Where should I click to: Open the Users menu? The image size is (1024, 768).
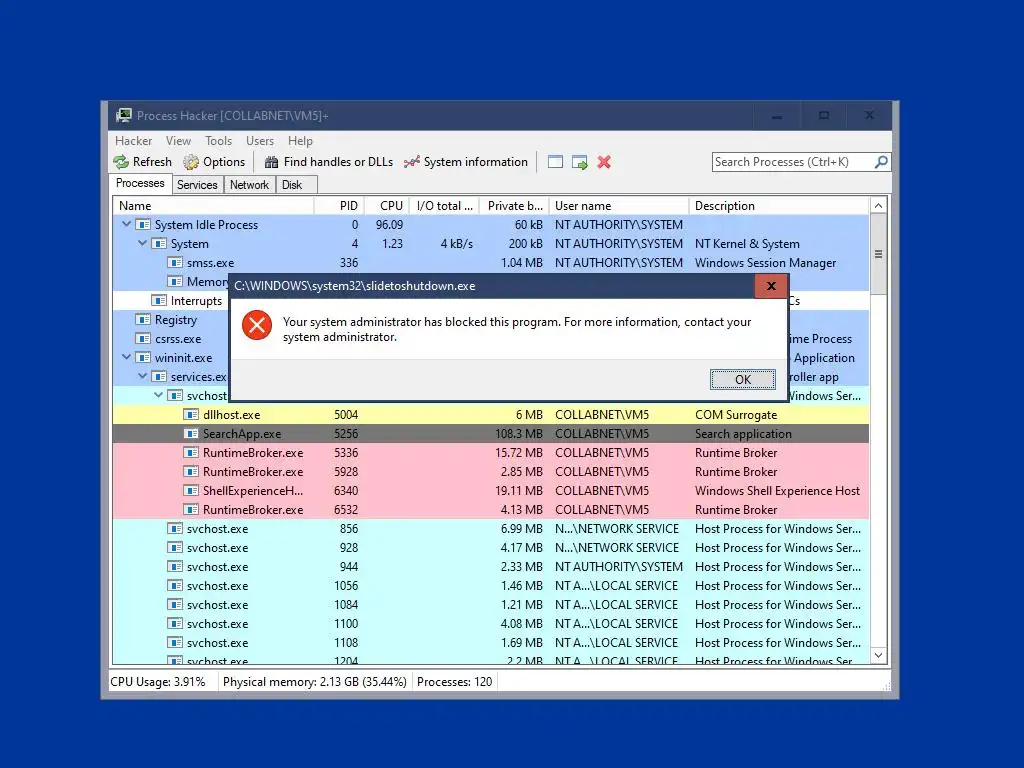pos(260,141)
